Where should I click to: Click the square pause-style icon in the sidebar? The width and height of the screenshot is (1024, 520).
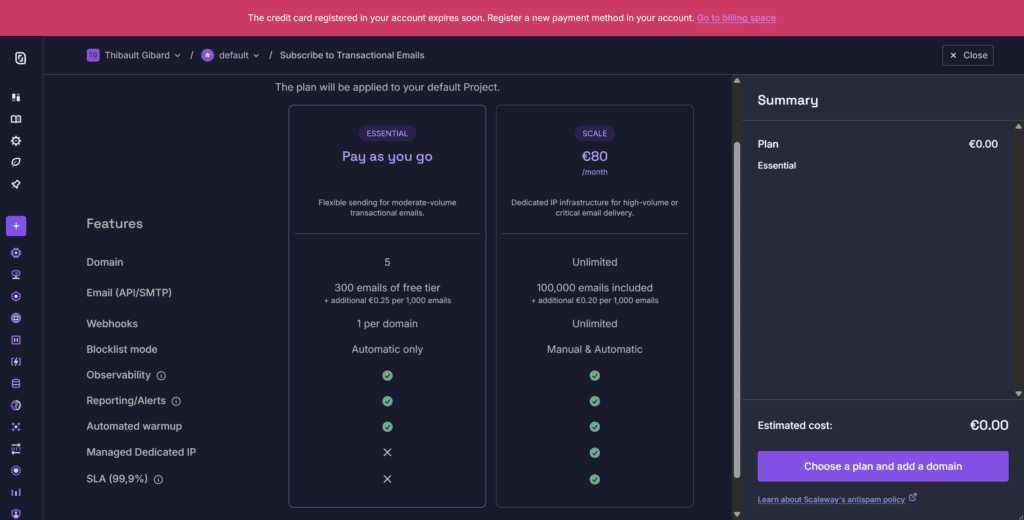coord(16,340)
